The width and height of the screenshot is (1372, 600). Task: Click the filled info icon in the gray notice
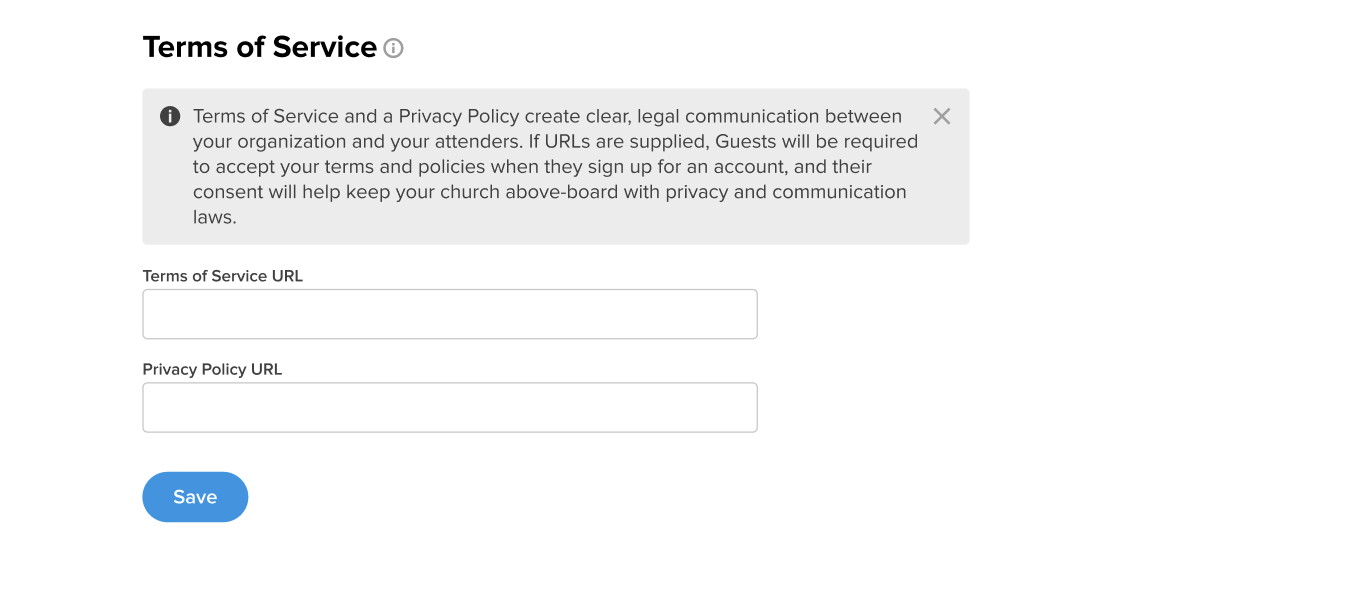(170, 116)
